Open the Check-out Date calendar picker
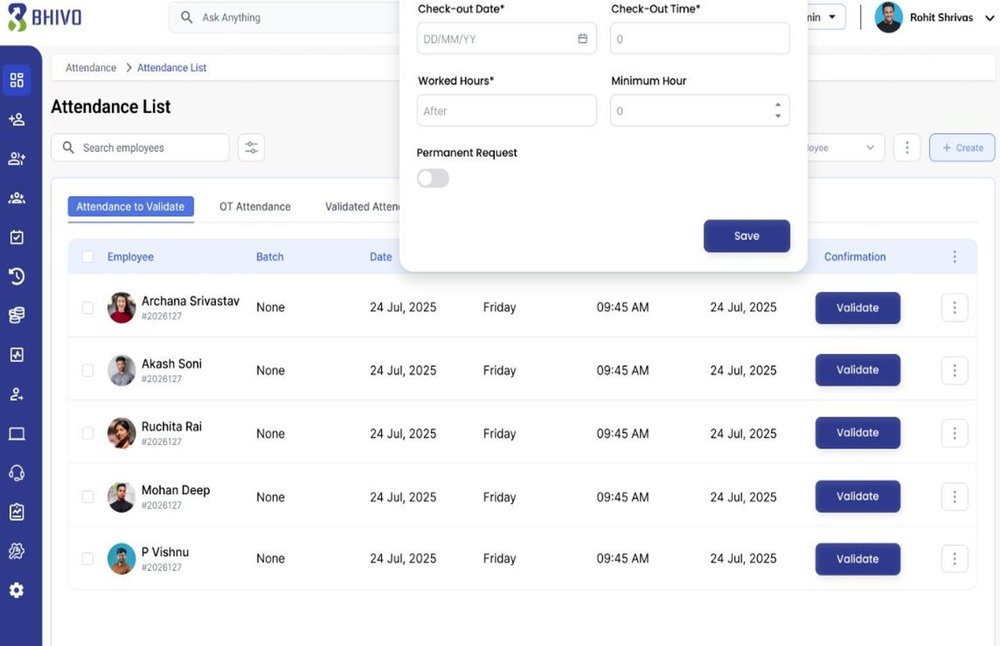 [x=583, y=37]
